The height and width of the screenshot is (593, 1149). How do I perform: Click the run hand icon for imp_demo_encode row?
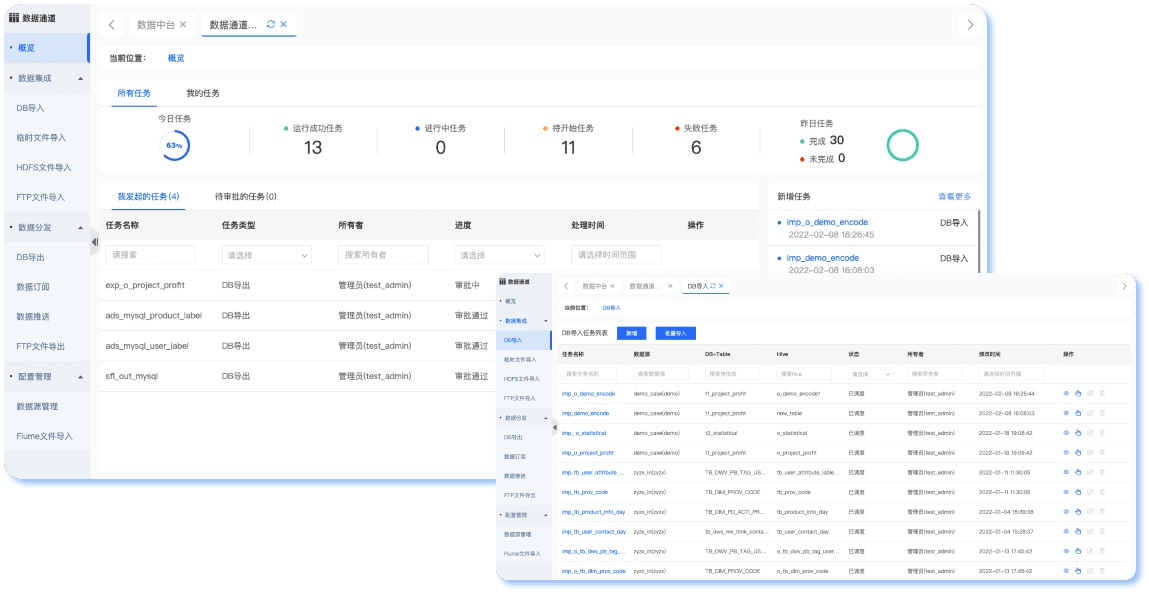(1078, 413)
